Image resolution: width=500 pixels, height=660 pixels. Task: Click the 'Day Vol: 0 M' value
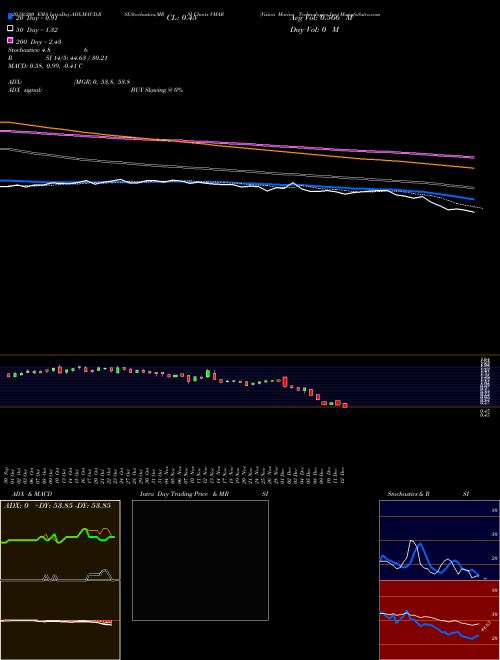(x=314, y=30)
